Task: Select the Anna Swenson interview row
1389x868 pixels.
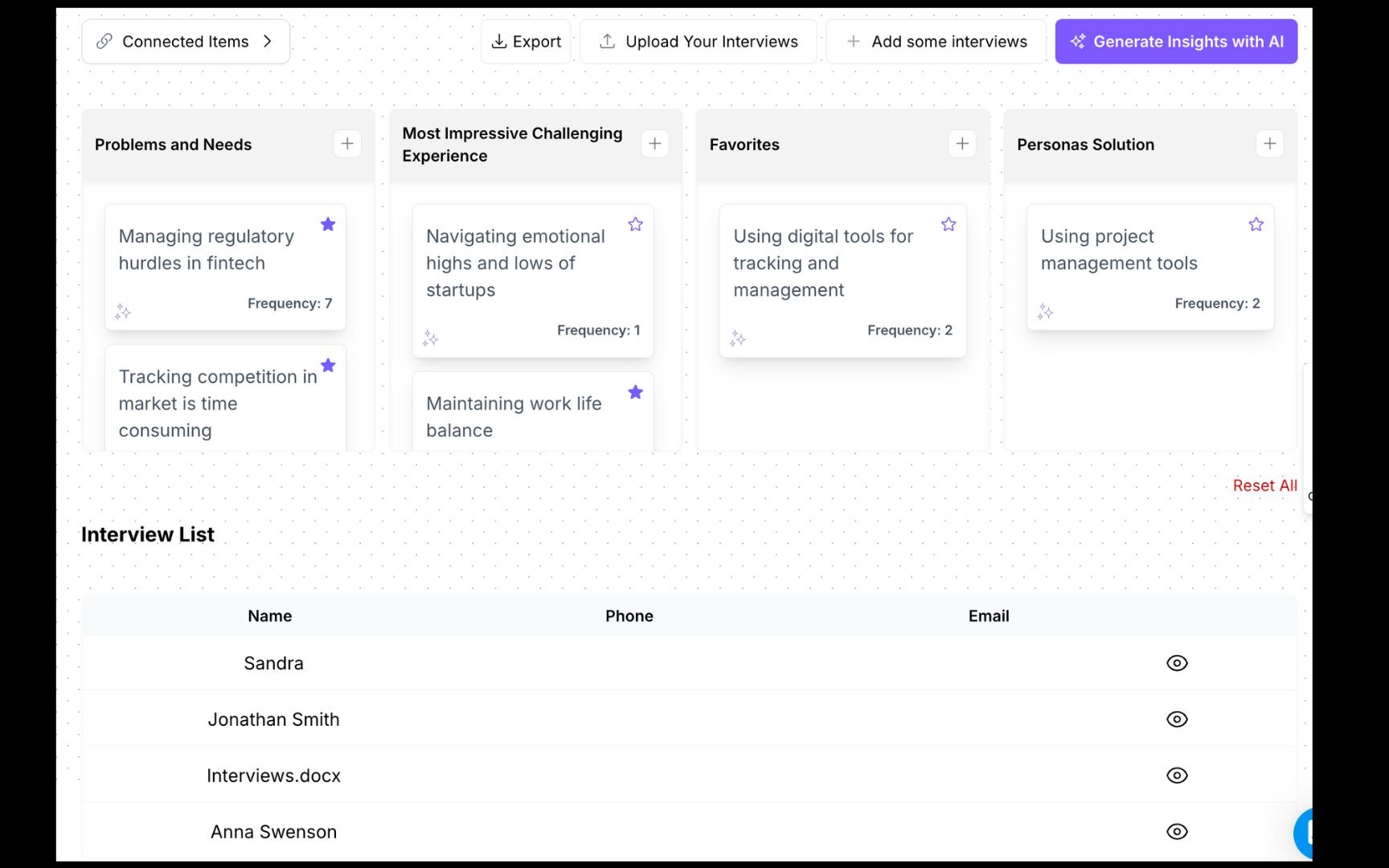Action: click(1177, 831)
